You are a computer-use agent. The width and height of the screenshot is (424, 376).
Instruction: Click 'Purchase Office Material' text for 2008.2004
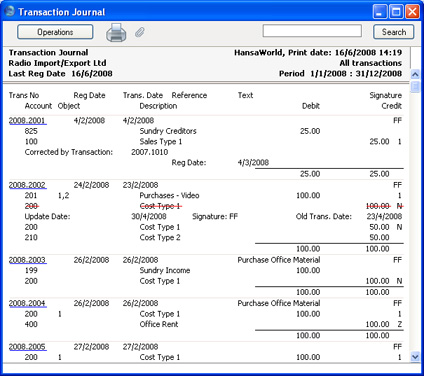coord(279,303)
